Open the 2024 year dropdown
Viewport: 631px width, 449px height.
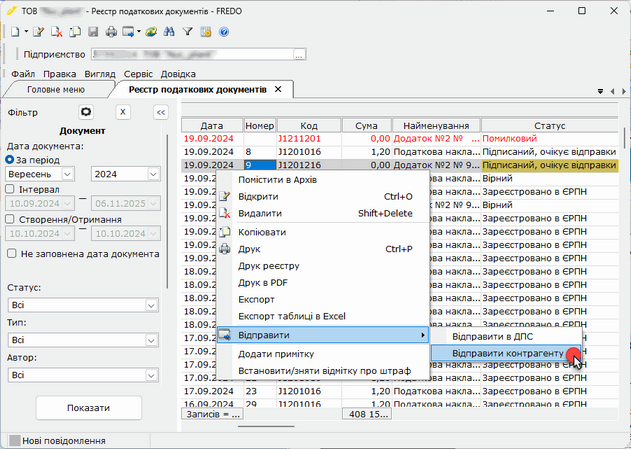tap(153, 174)
